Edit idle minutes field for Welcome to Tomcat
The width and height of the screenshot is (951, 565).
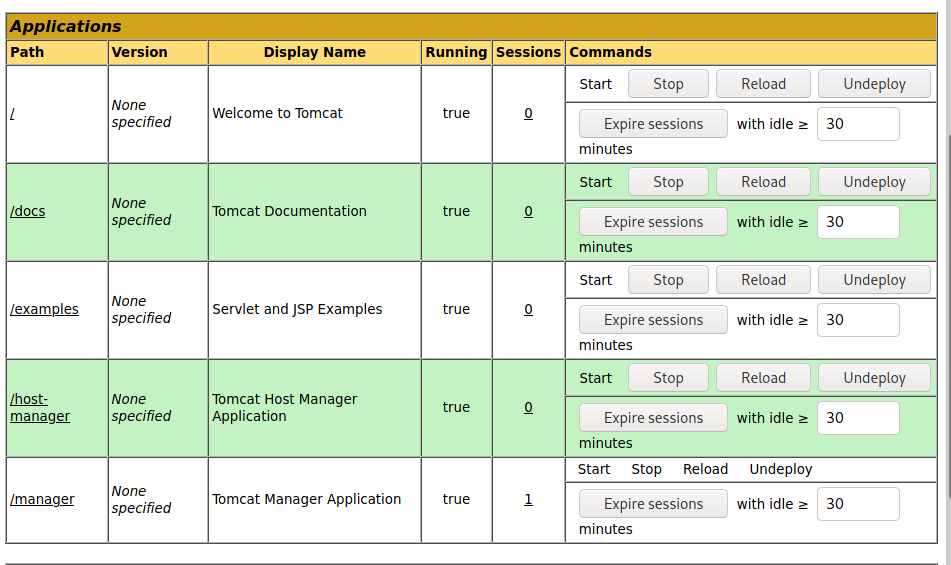[x=858, y=124]
